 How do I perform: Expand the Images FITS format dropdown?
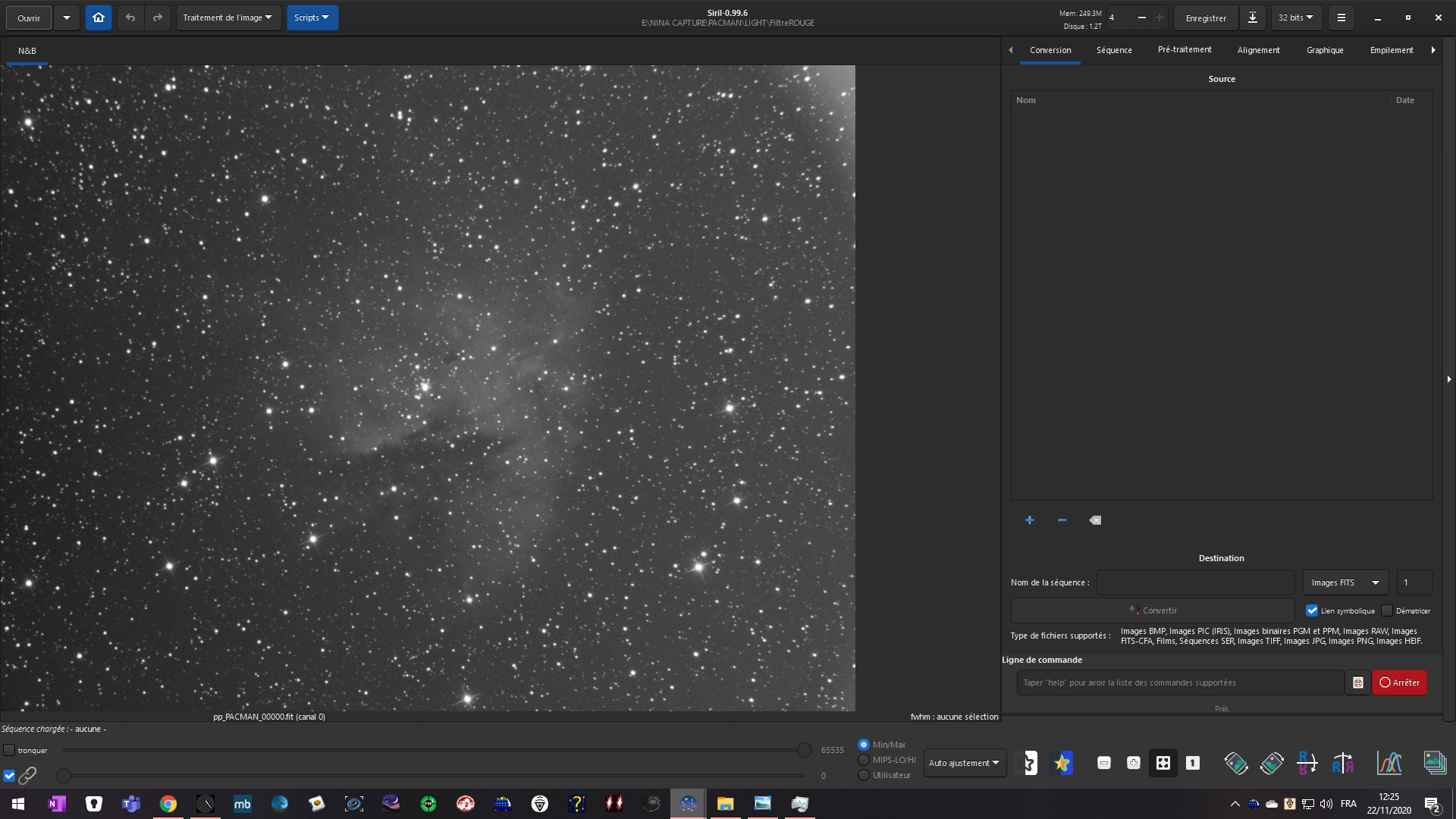(1345, 582)
